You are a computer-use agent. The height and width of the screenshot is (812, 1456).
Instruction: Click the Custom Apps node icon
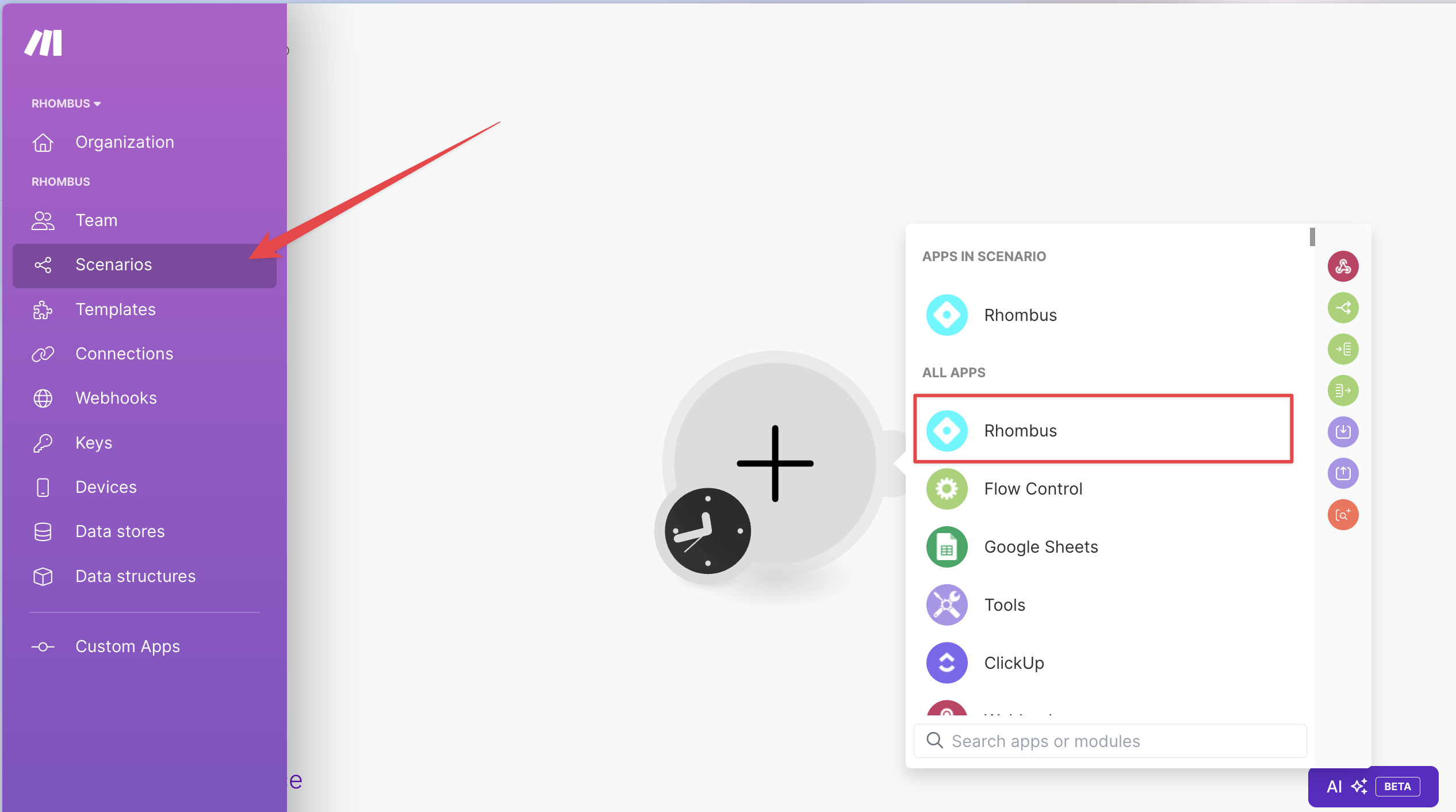pos(43,646)
